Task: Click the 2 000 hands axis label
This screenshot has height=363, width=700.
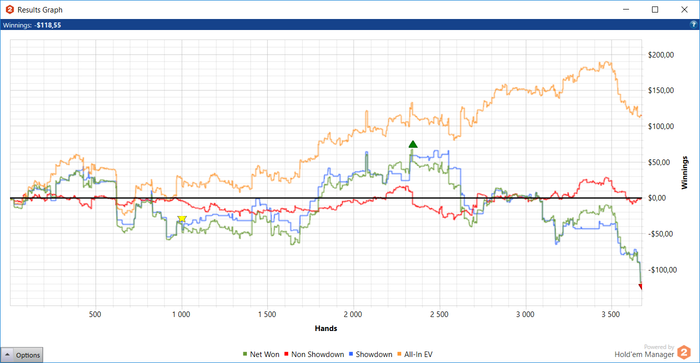Action: (x=353, y=314)
